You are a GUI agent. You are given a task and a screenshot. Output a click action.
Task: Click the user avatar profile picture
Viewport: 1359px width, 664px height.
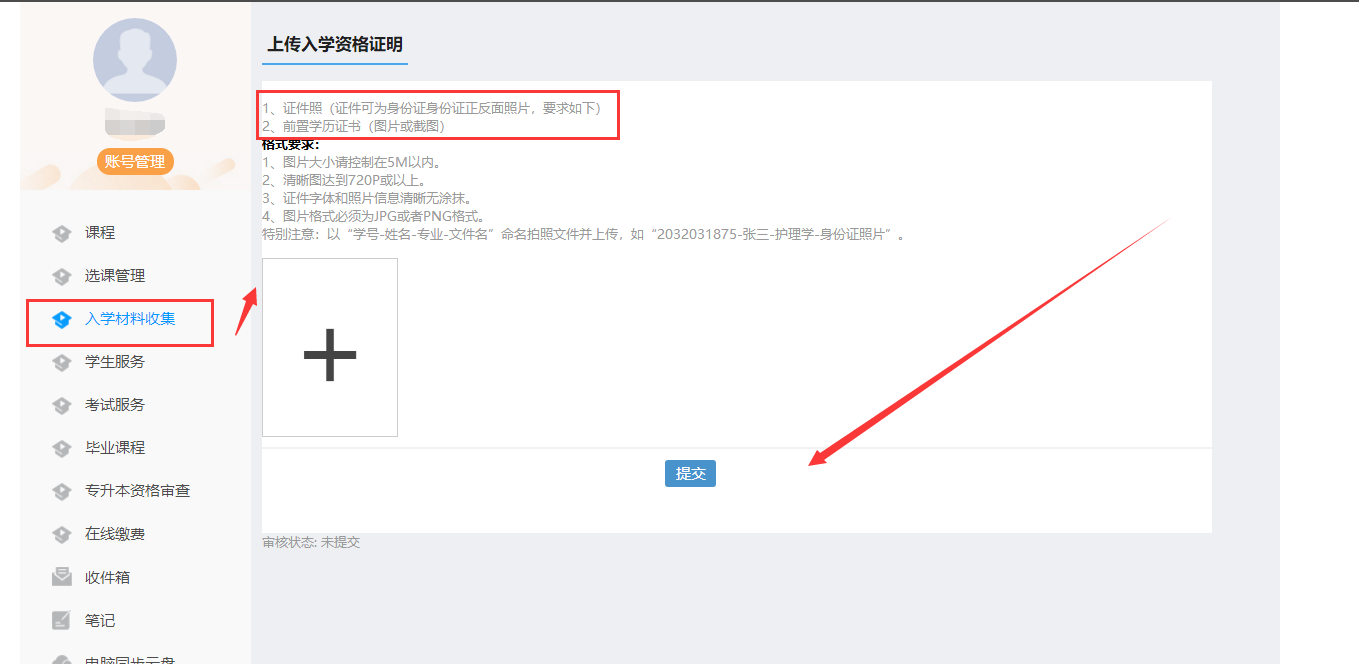pyautogui.click(x=135, y=60)
